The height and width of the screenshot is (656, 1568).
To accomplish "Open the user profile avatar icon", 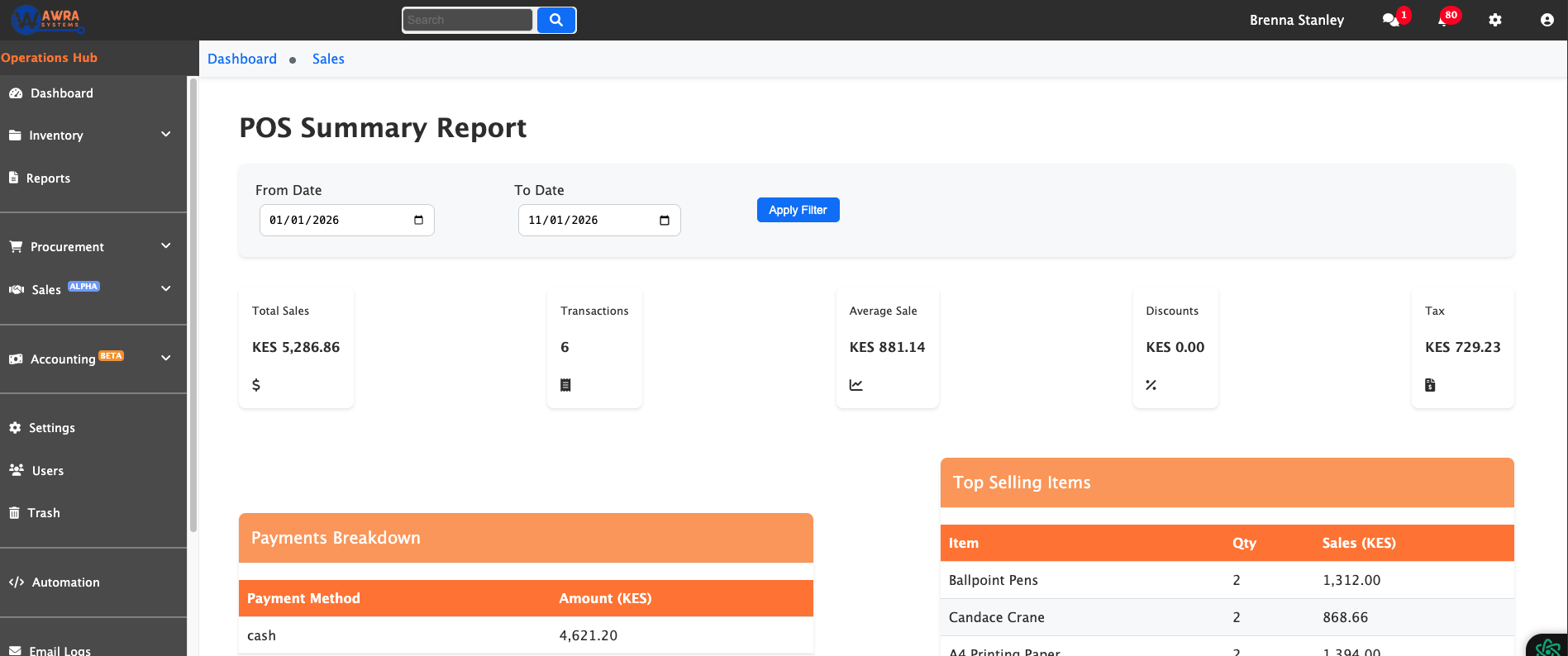I will pos(1547,20).
